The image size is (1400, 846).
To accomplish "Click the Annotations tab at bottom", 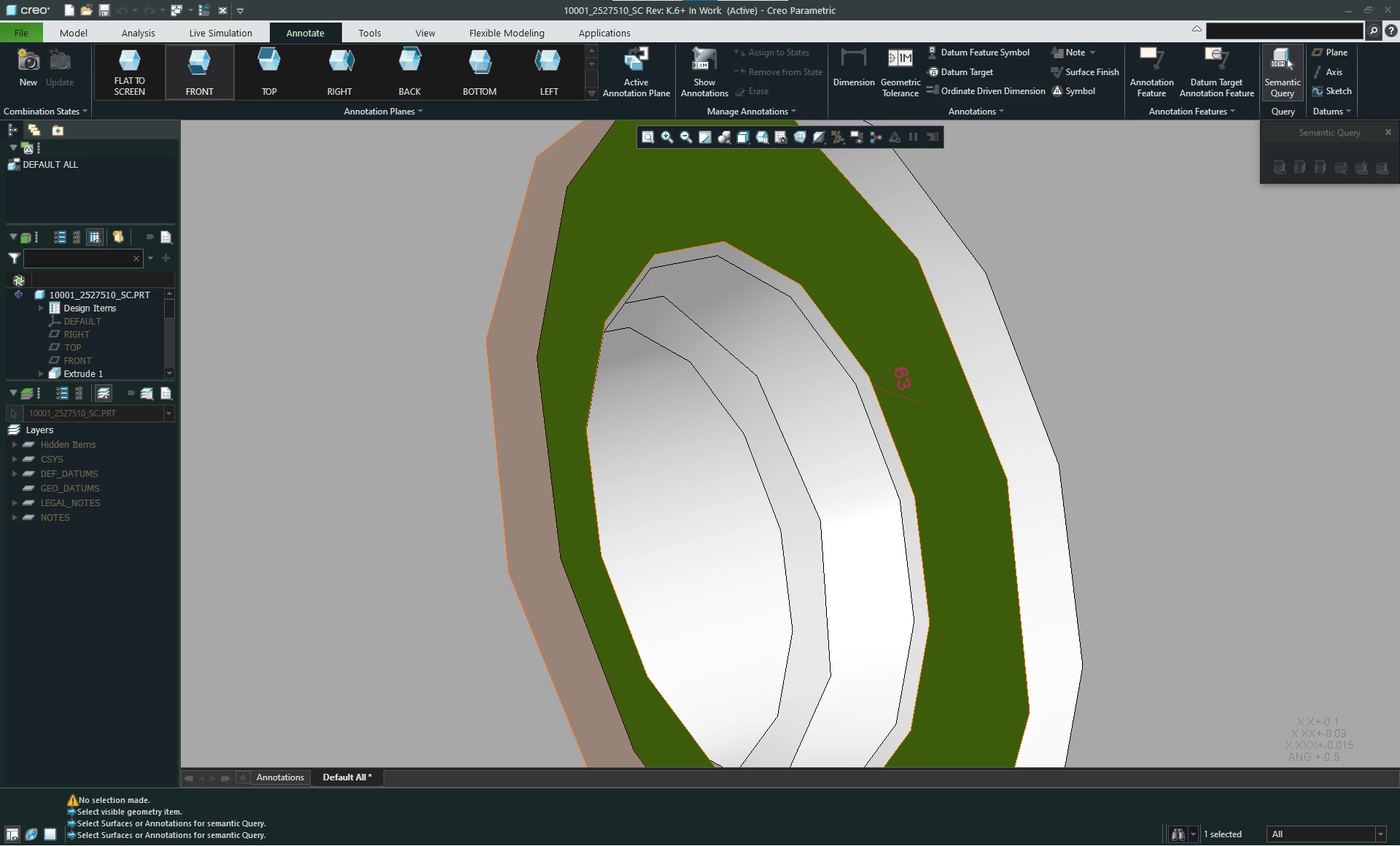I will point(280,777).
